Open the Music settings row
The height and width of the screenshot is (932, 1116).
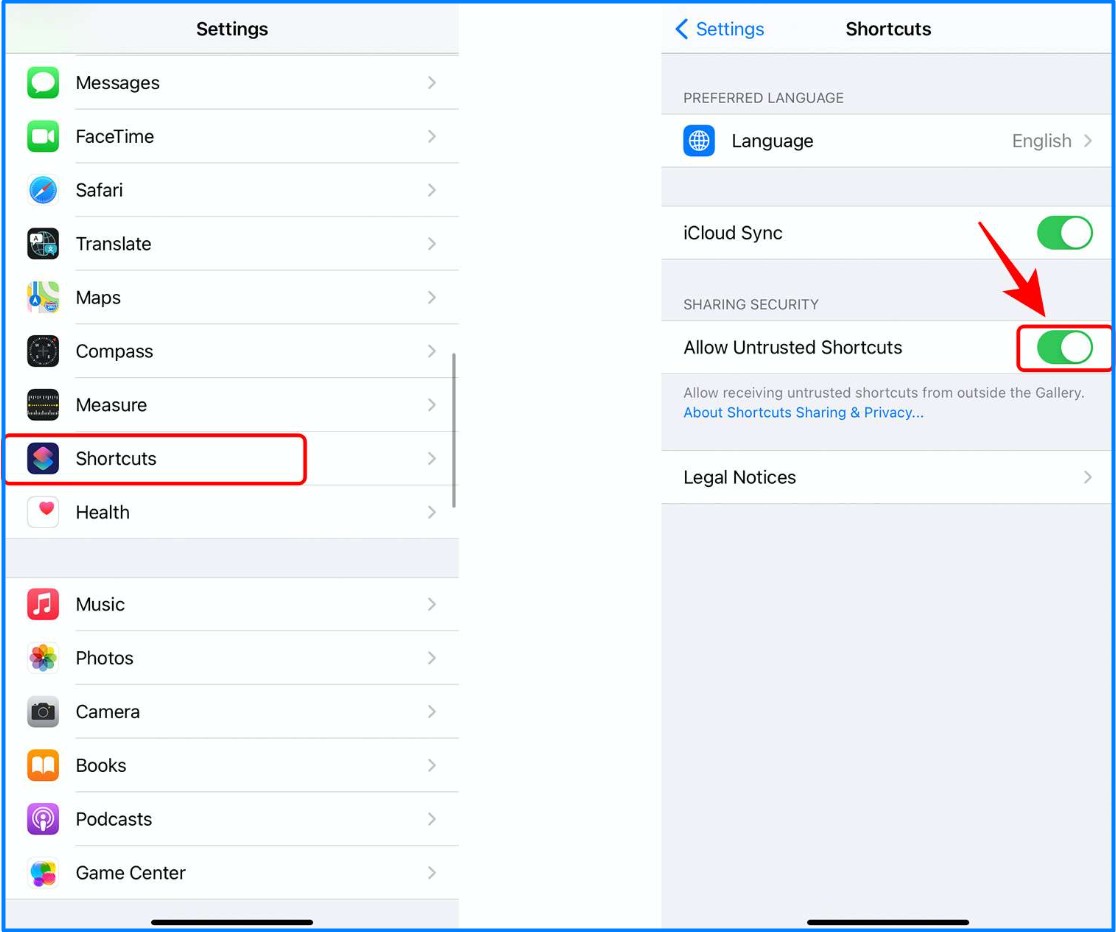click(x=232, y=605)
